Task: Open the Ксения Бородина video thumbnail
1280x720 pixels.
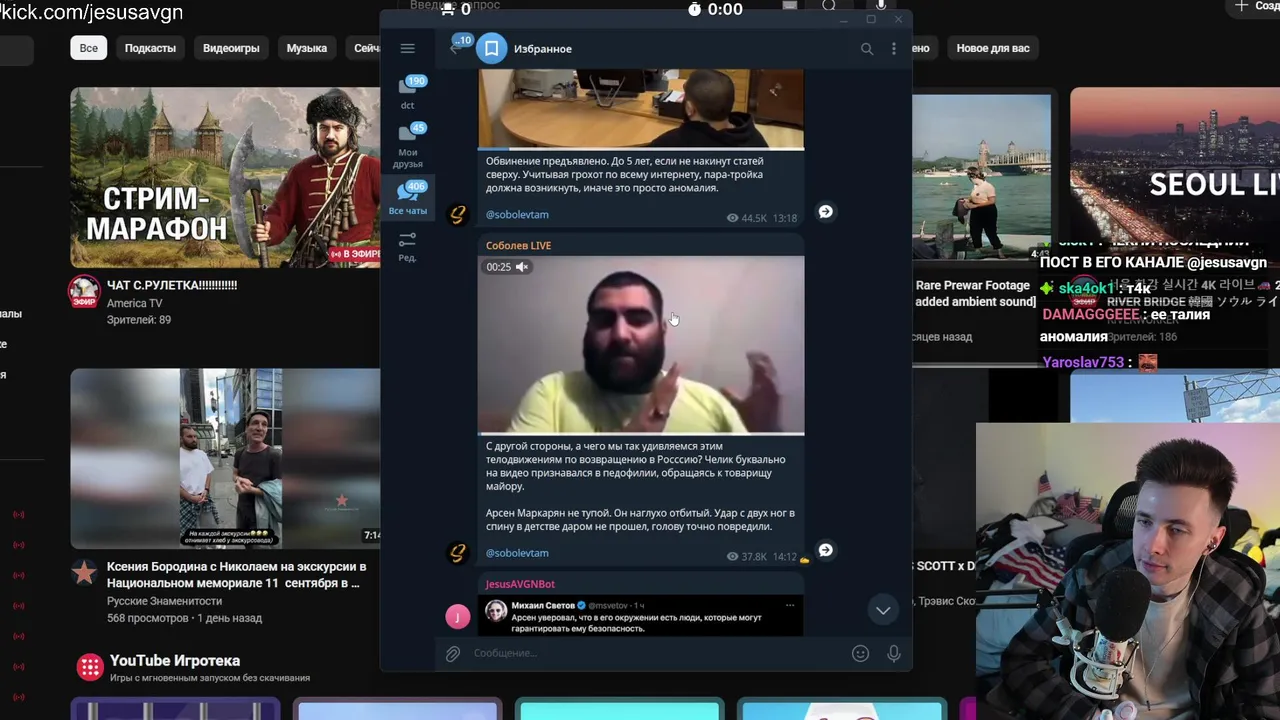Action: (x=225, y=459)
